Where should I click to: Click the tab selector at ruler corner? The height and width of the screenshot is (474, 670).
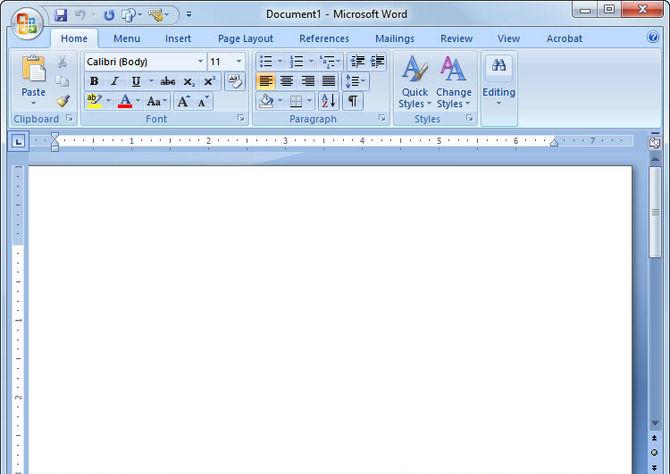(18, 141)
